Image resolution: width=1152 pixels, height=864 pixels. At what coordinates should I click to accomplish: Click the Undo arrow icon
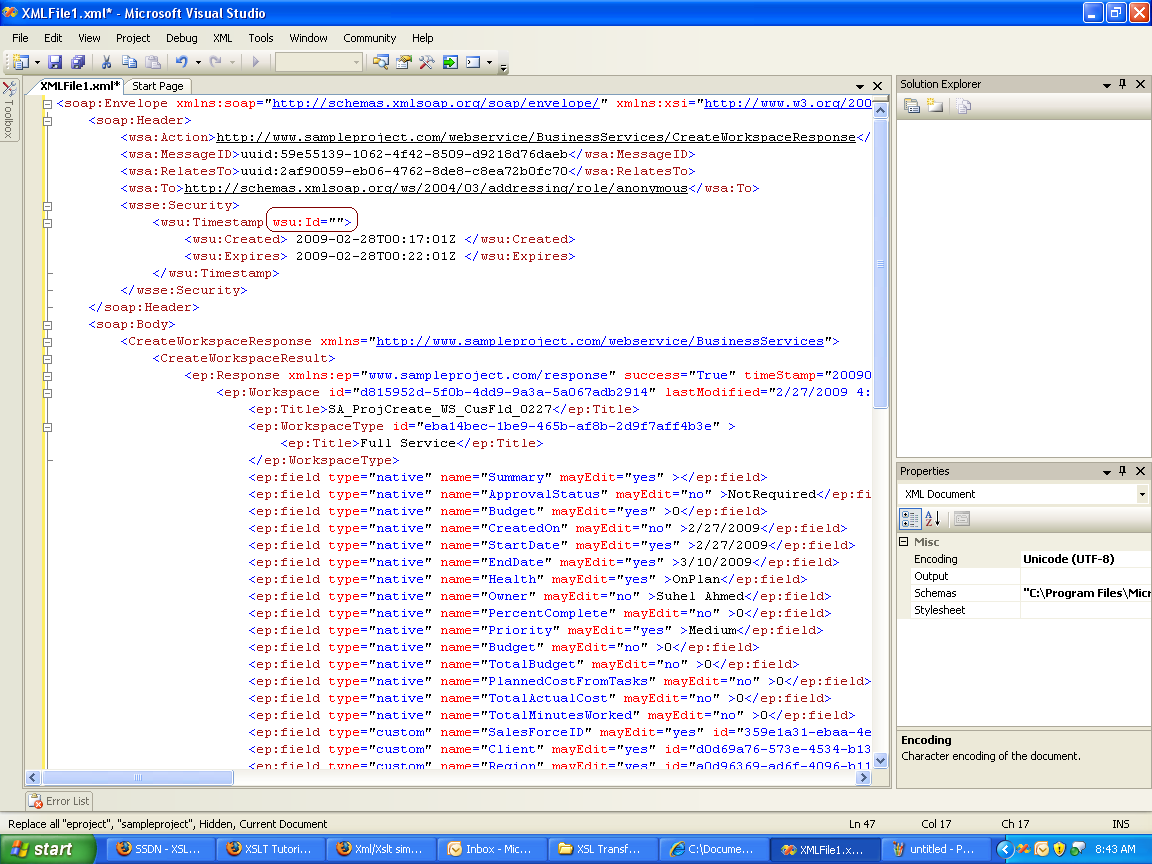click(182, 62)
